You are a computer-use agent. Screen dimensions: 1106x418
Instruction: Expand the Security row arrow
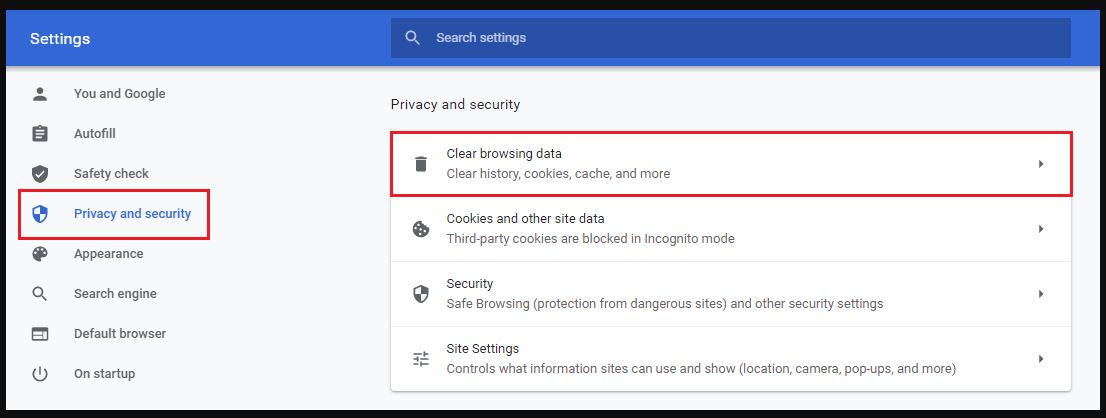click(1041, 294)
